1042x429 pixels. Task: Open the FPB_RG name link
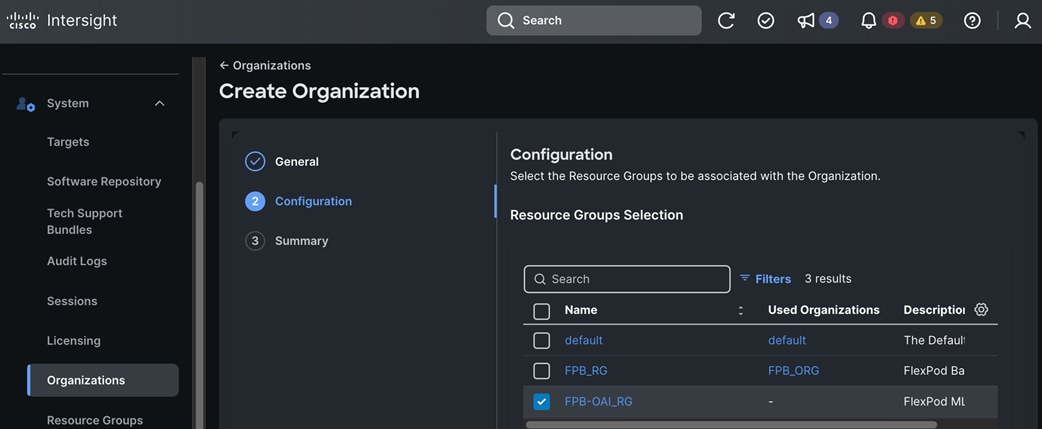[586, 371]
